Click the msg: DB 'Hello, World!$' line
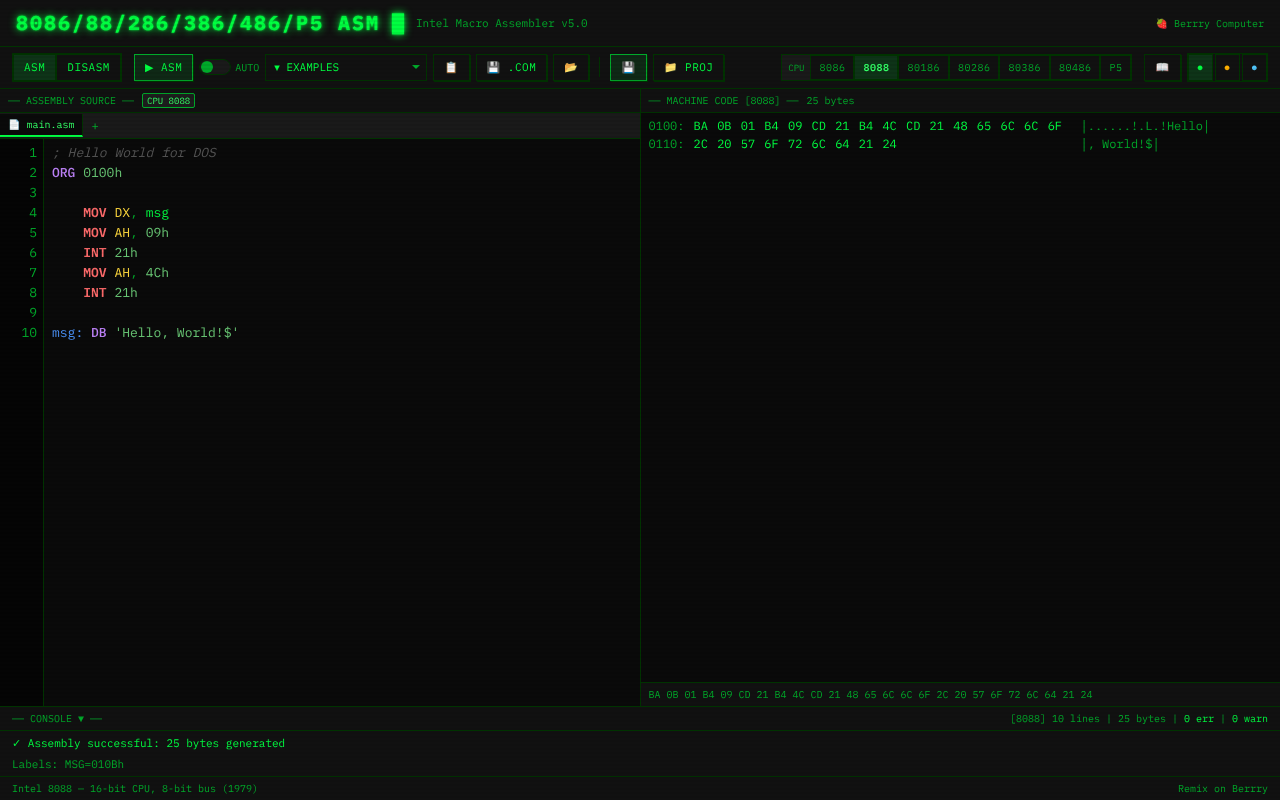 tap(145, 333)
